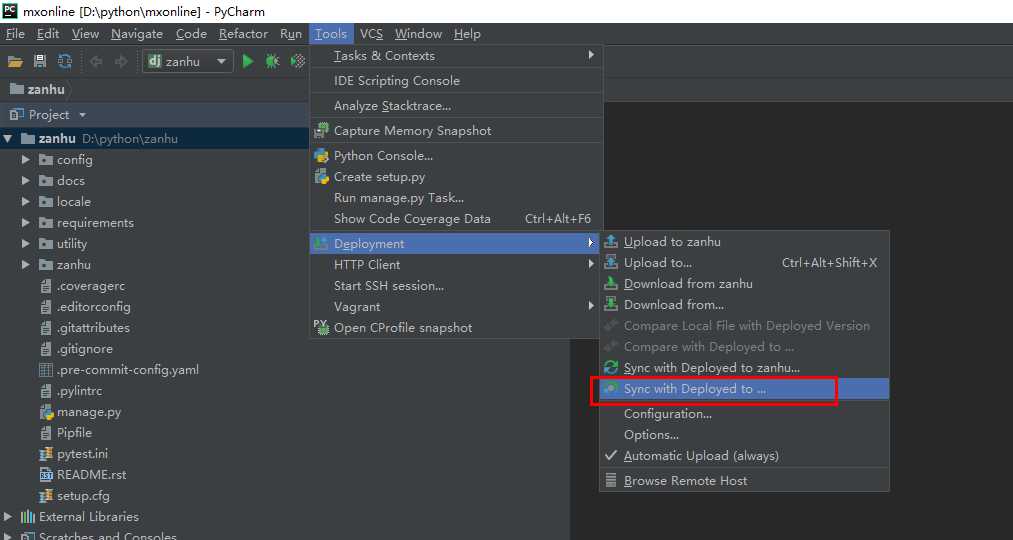Click the Debug bug icon in toolbar
This screenshot has height=540, width=1013.
point(272,61)
